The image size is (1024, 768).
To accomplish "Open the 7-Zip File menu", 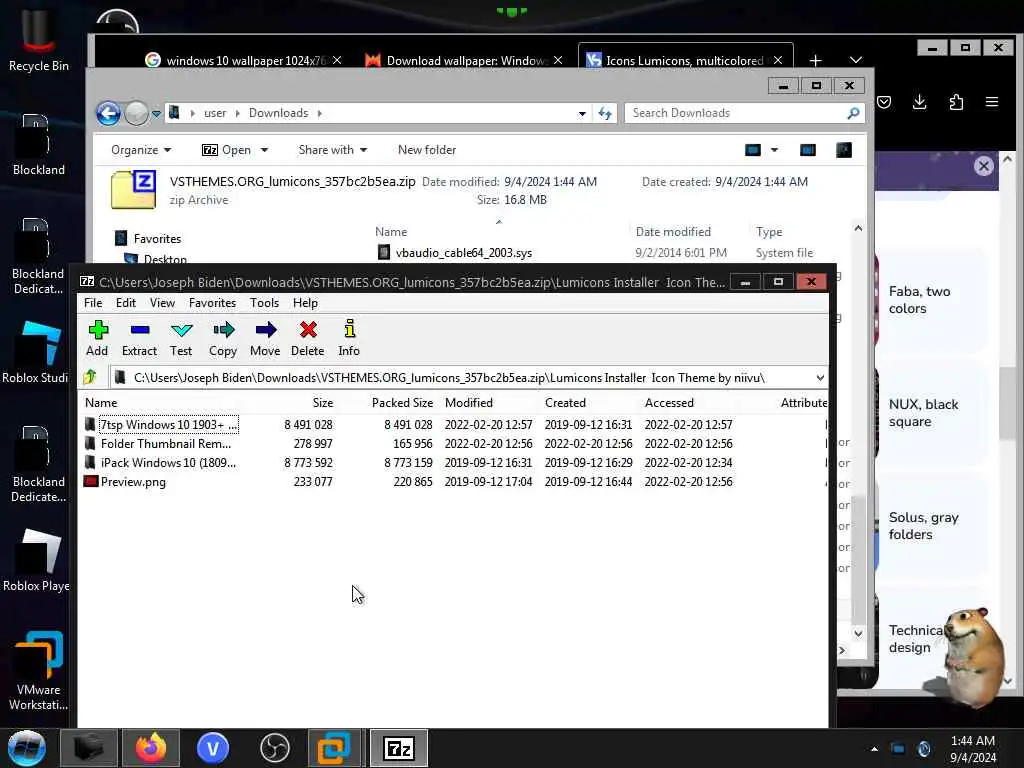I will point(93,303).
